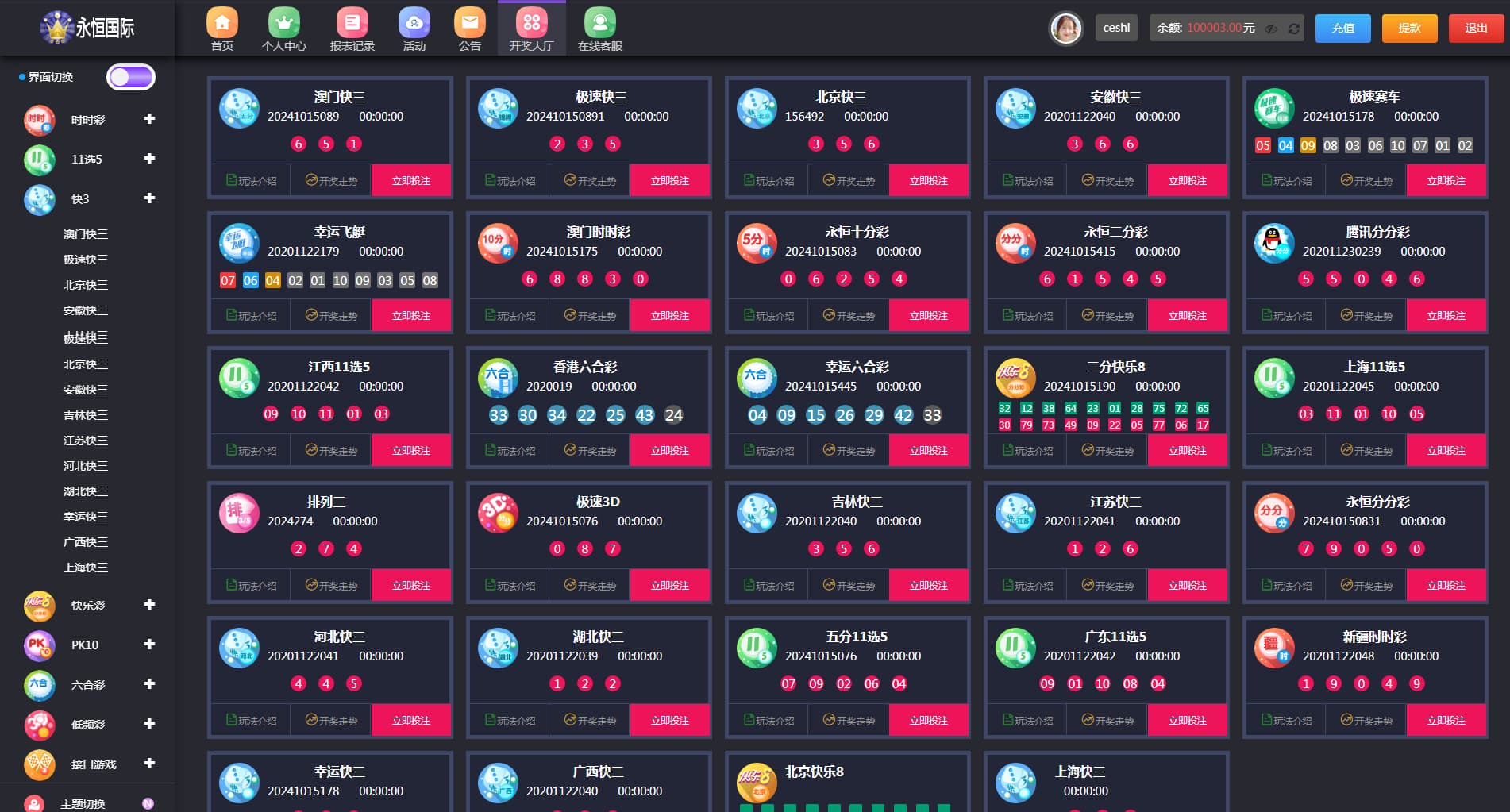Hide balance with the eye icon

coord(1271,29)
